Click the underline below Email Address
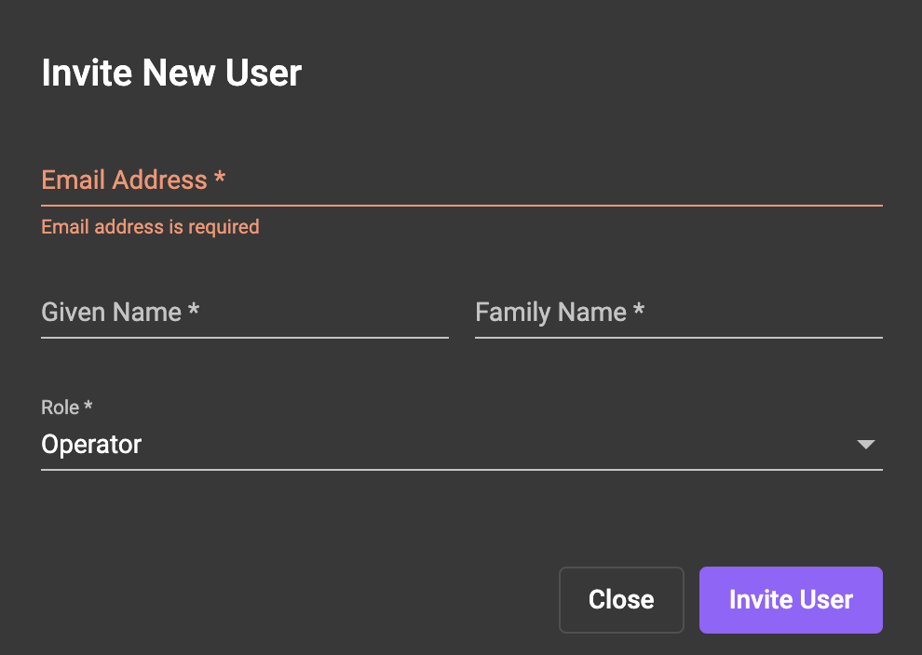This screenshot has width=922, height=655. pyautogui.click(x=460, y=201)
